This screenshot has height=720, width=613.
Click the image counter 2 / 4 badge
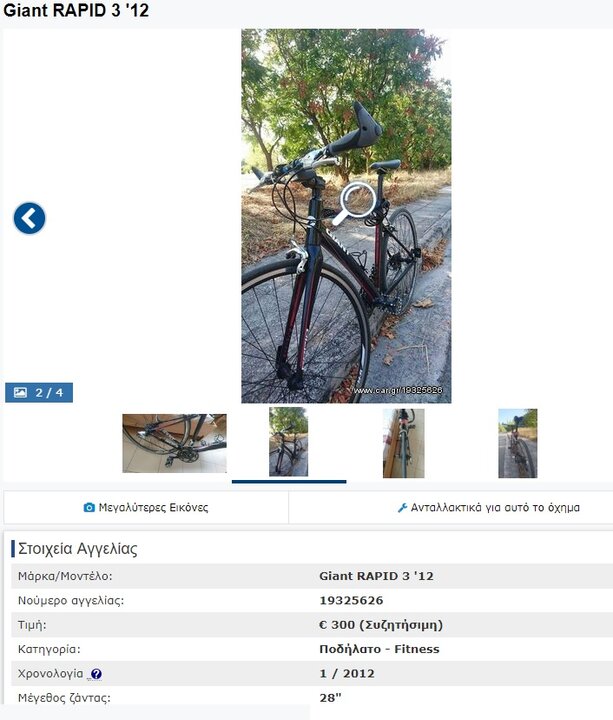(x=39, y=393)
